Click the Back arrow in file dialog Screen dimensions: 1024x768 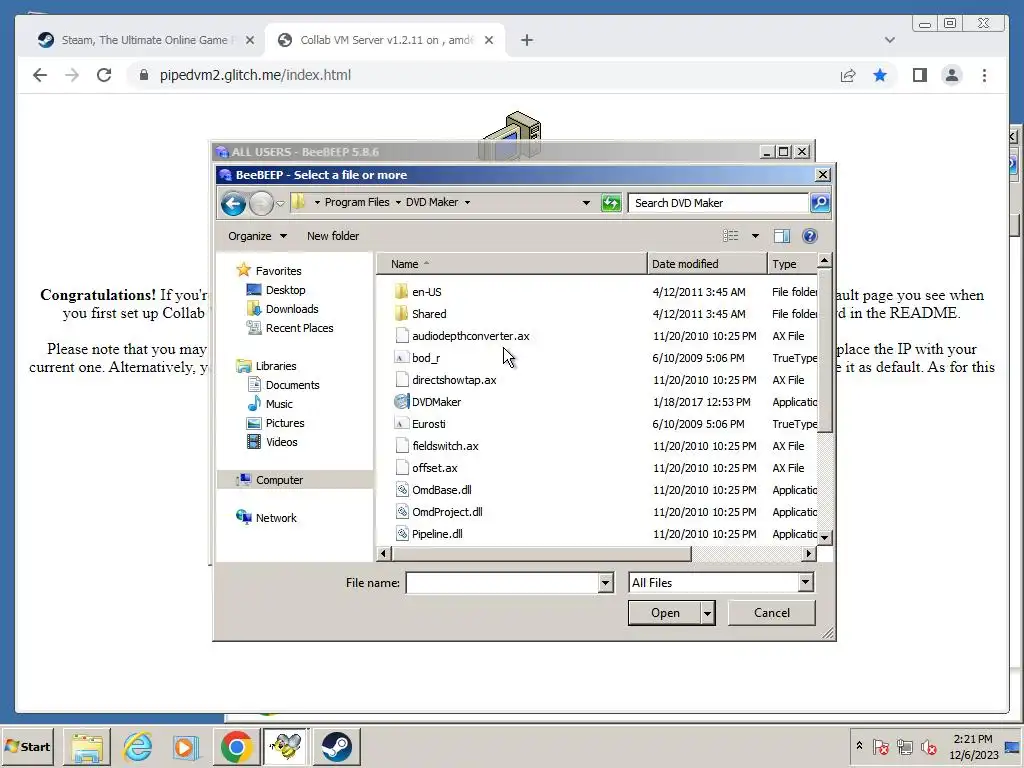coord(233,203)
